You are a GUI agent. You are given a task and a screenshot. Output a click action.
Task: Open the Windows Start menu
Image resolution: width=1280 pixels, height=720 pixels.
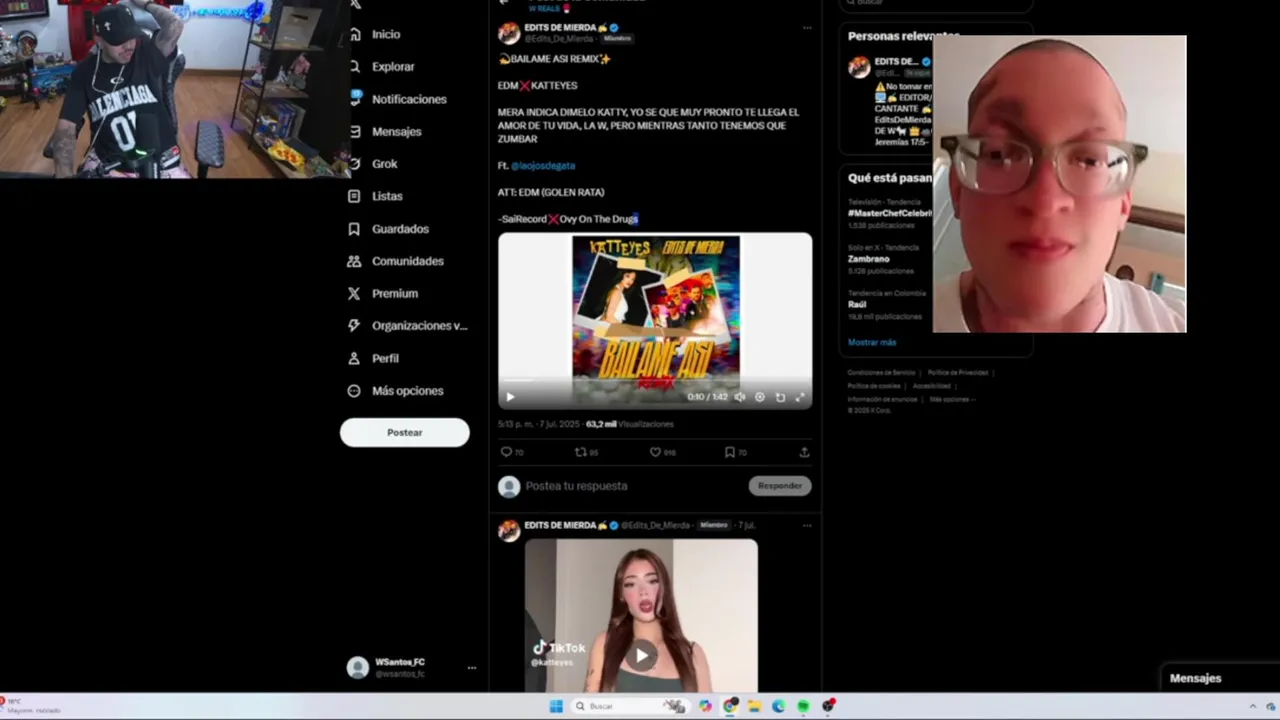556,706
